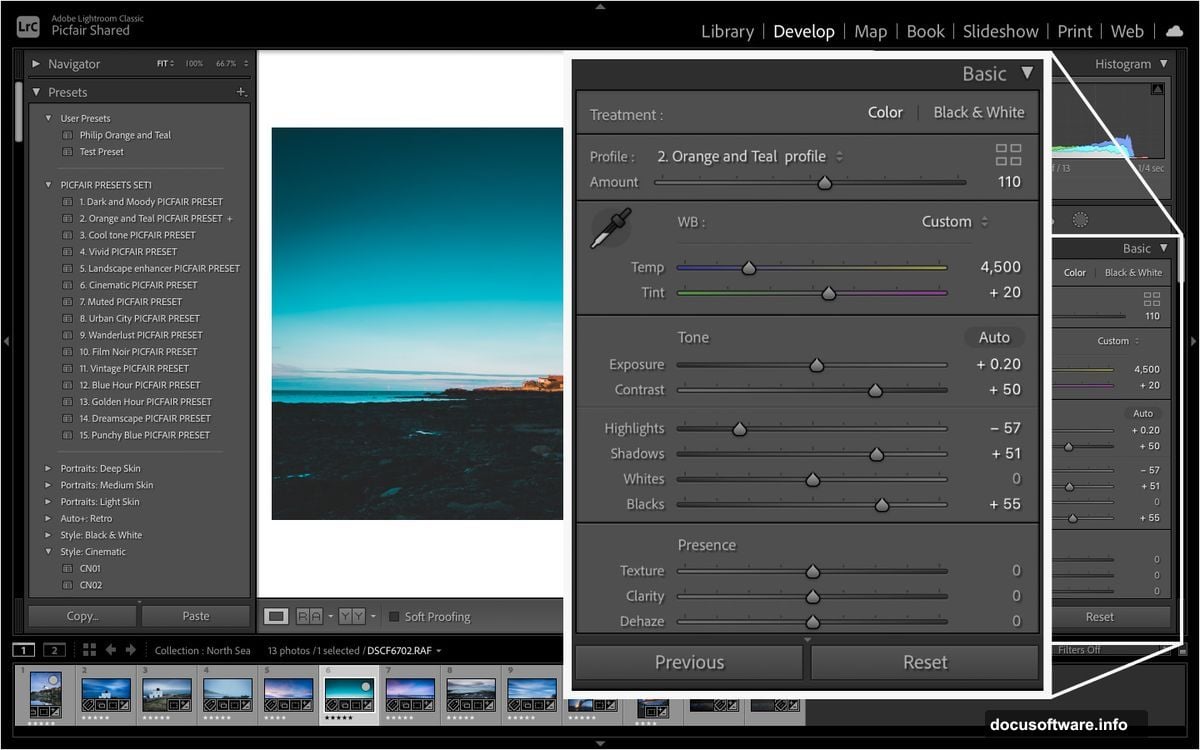1200x750 pixels.
Task: Apply Auto tone adjustments
Action: click(x=993, y=337)
